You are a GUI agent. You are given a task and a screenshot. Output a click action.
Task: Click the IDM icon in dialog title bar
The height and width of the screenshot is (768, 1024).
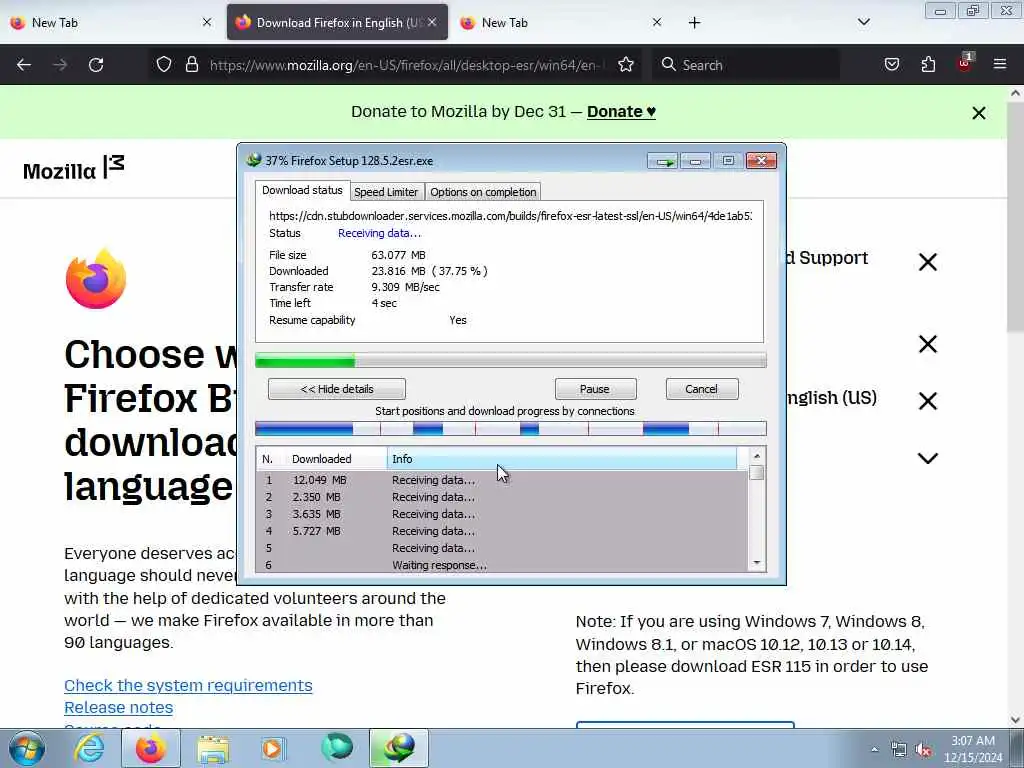point(254,160)
